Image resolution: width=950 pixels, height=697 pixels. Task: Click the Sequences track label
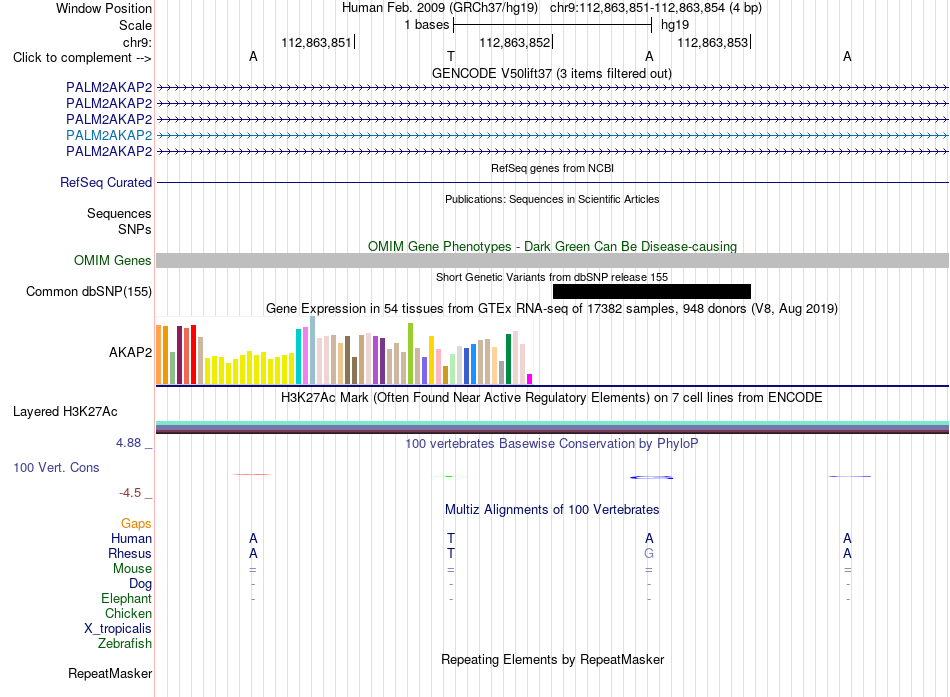pyautogui.click(x=119, y=213)
